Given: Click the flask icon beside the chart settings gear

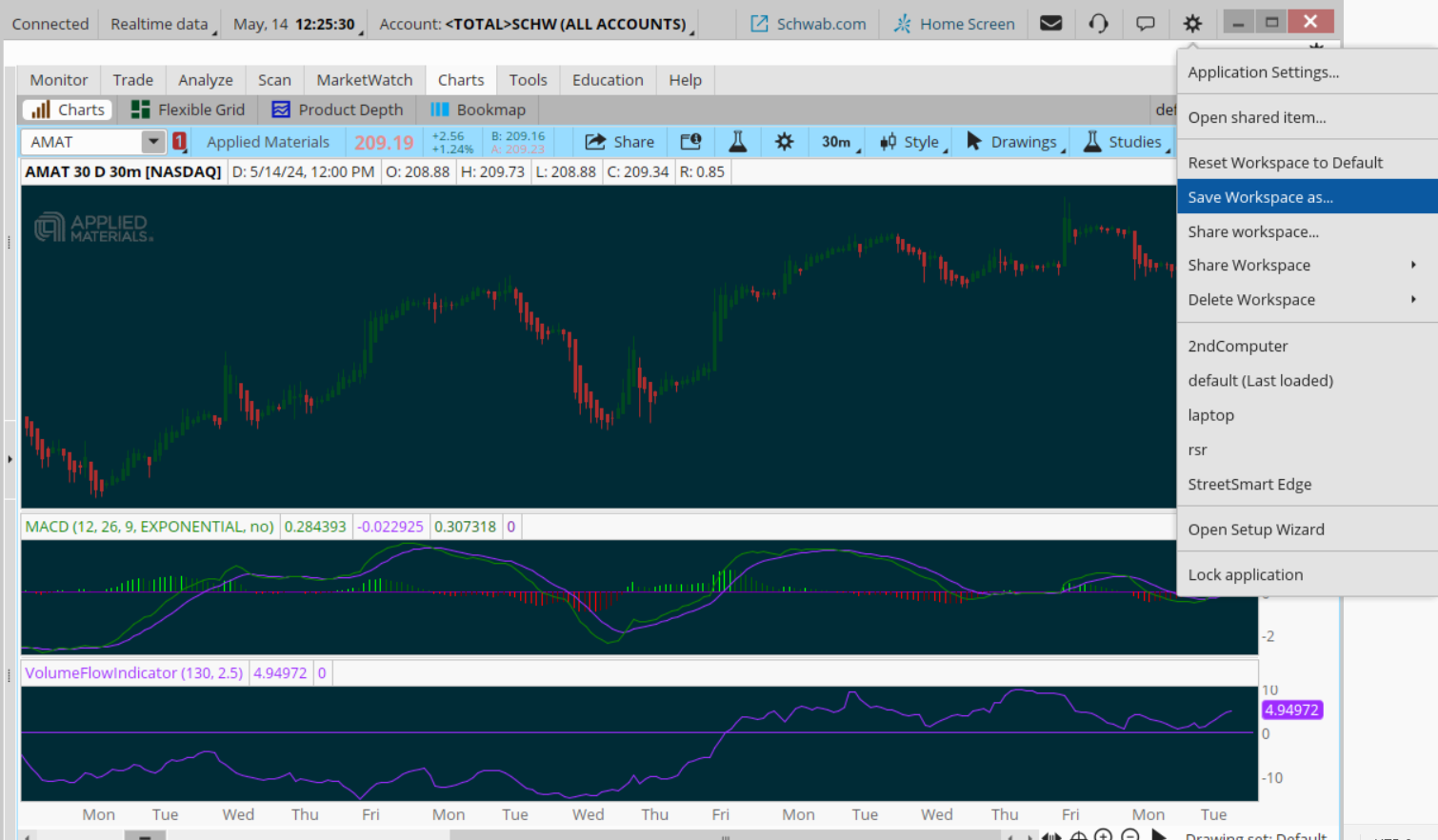Looking at the screenshot, I should [x=738, y=142].
